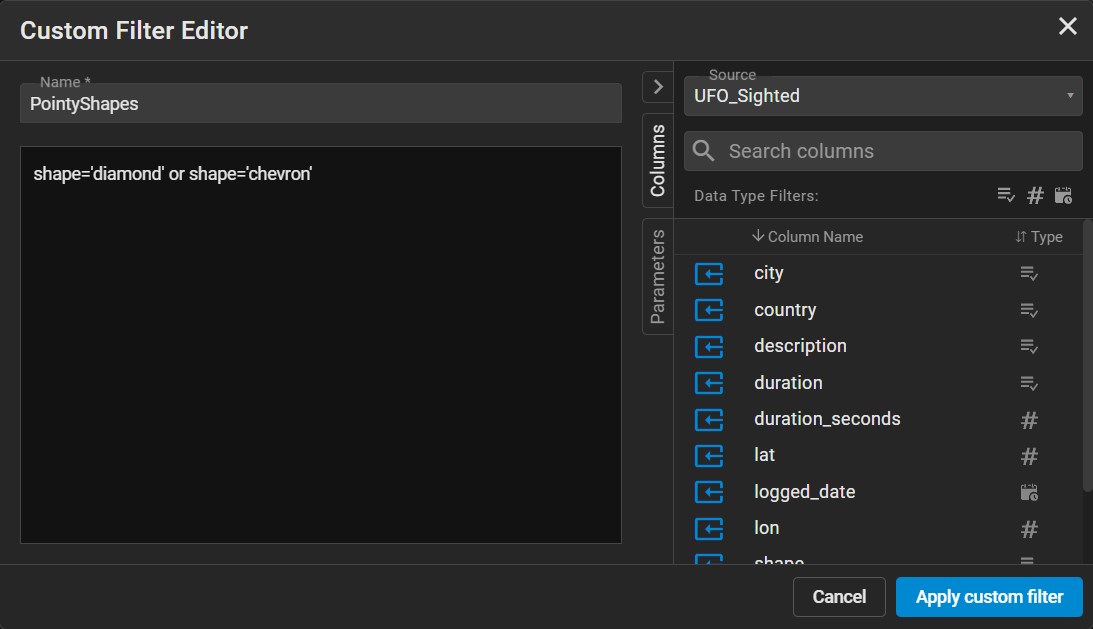Insert the lat column using its icon
The image size is (1093, 629).
click(x=708, y=456)
